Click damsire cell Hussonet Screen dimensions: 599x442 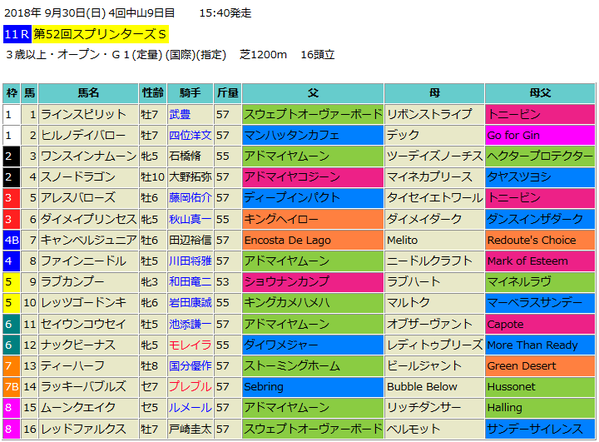point(540,387)
